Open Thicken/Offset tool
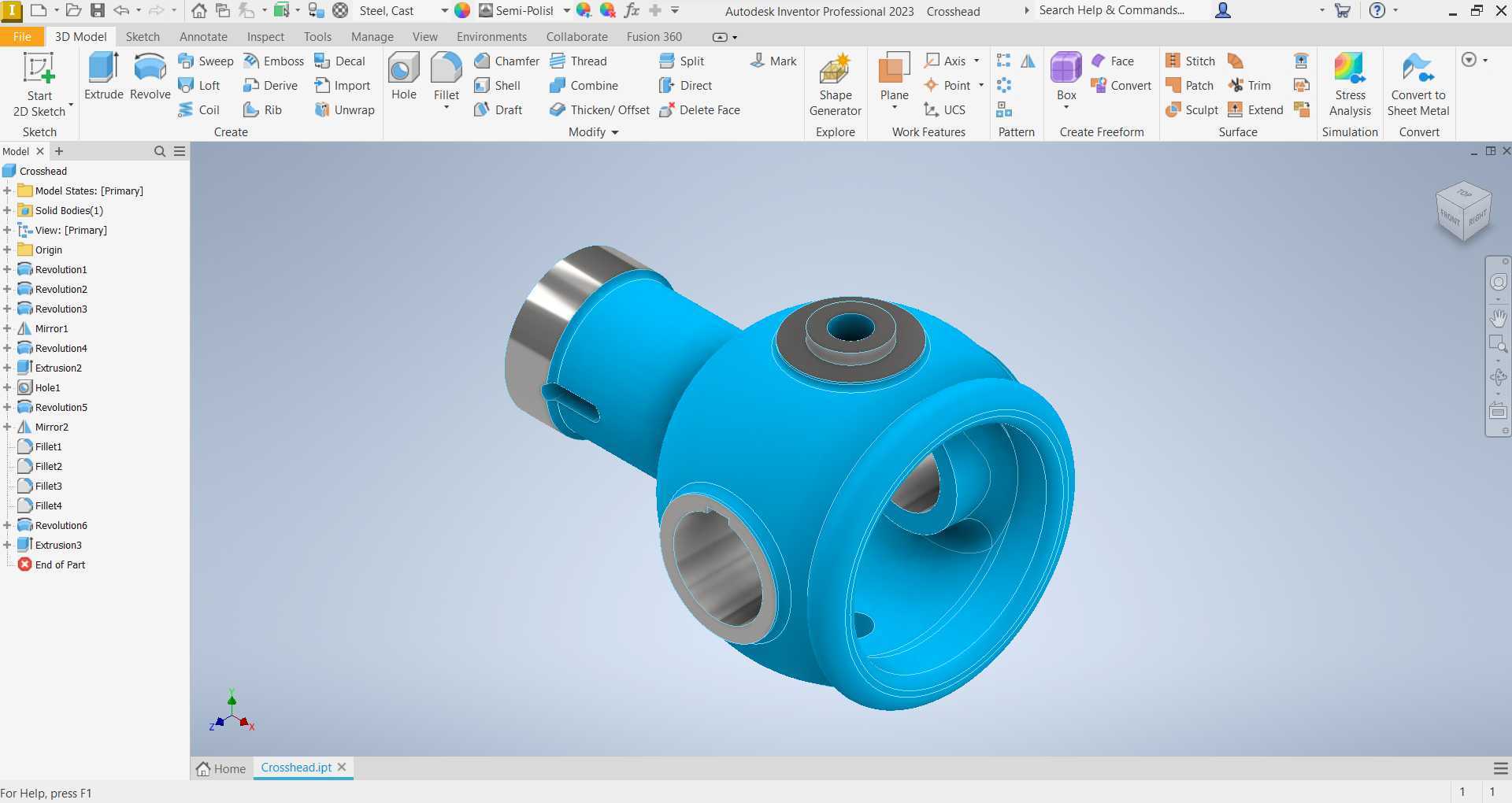 600,109
